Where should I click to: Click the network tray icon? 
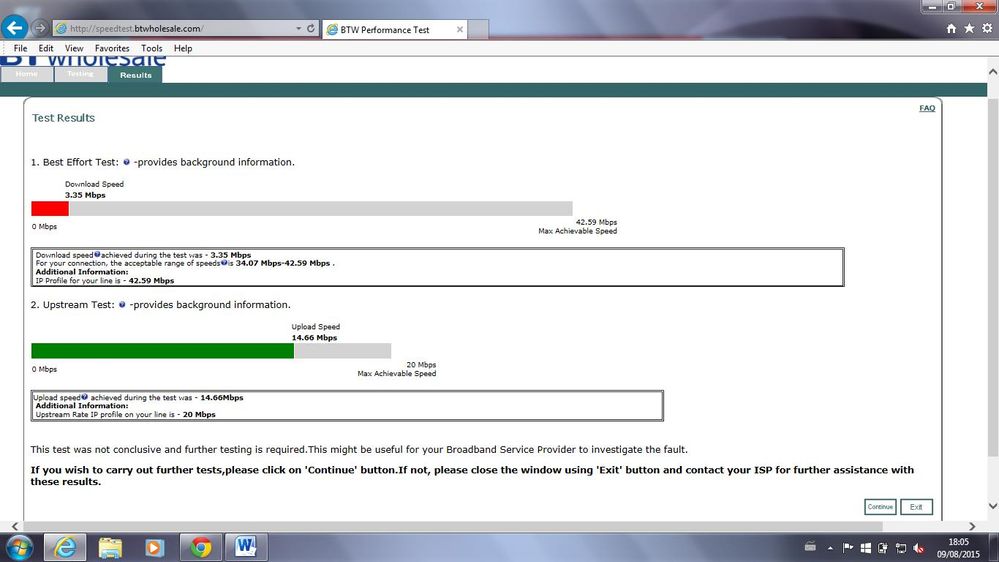click(900, 547)
